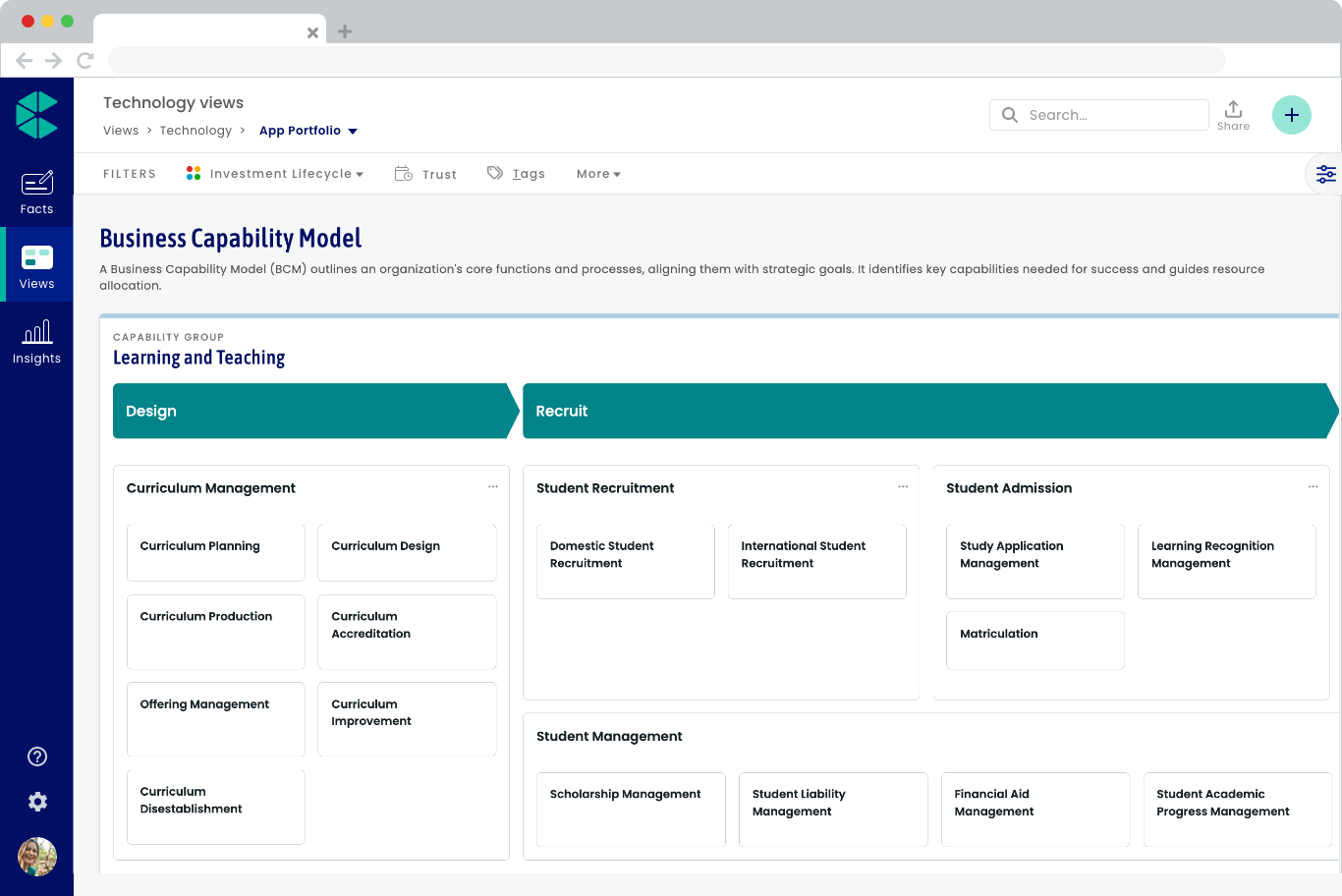Open the view settings sliders panel

pyautogui.click(x=1325, y=174)
